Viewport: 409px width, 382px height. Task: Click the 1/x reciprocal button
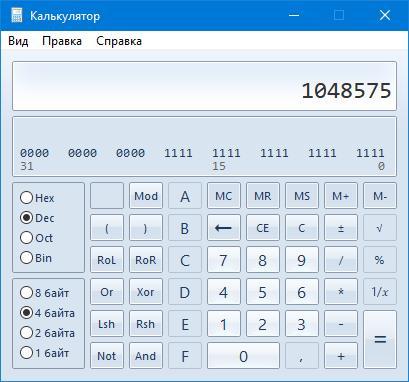click(380, 292)
